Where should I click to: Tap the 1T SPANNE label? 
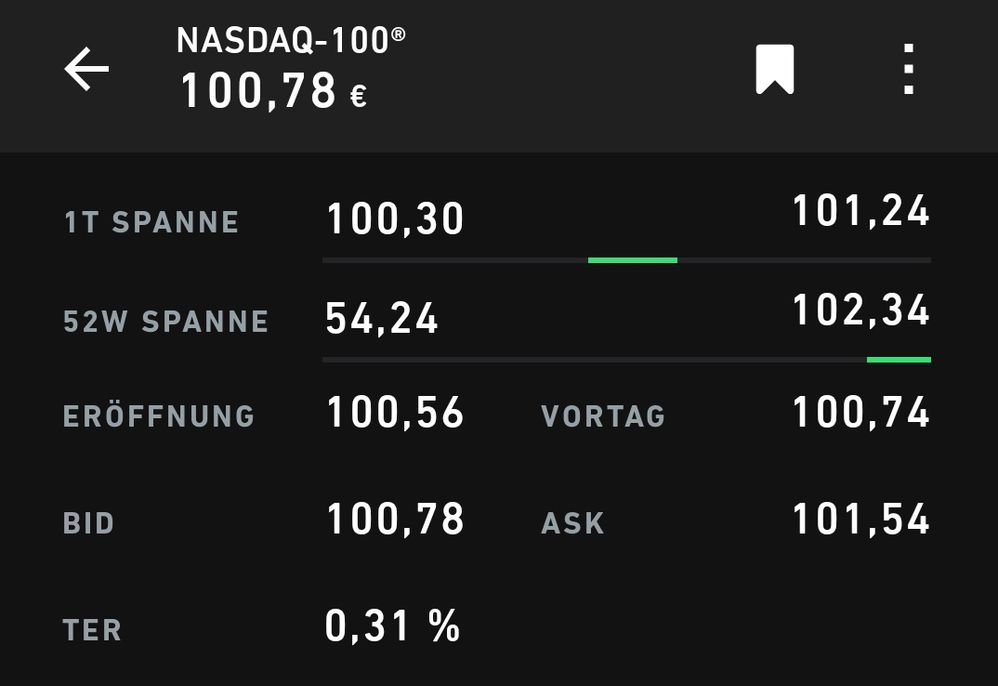coord(152,222)
